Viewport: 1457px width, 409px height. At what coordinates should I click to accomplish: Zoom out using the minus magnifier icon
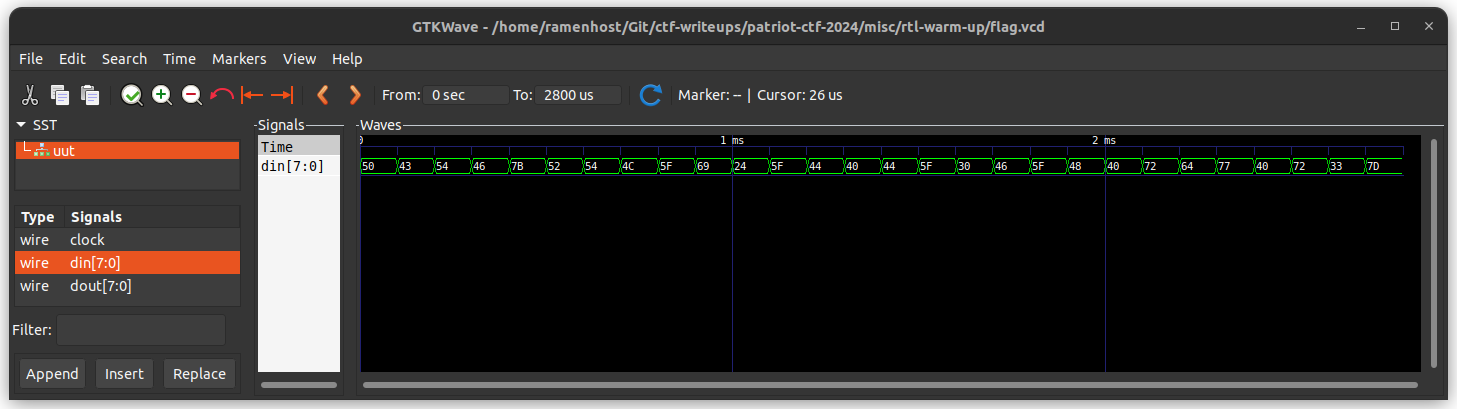point(191,95)
